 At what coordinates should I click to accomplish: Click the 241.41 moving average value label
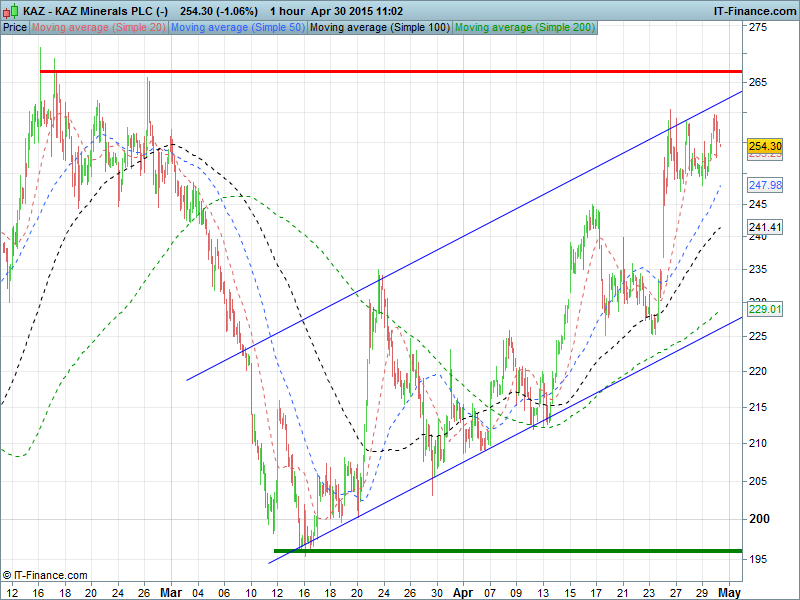(764, 227)
